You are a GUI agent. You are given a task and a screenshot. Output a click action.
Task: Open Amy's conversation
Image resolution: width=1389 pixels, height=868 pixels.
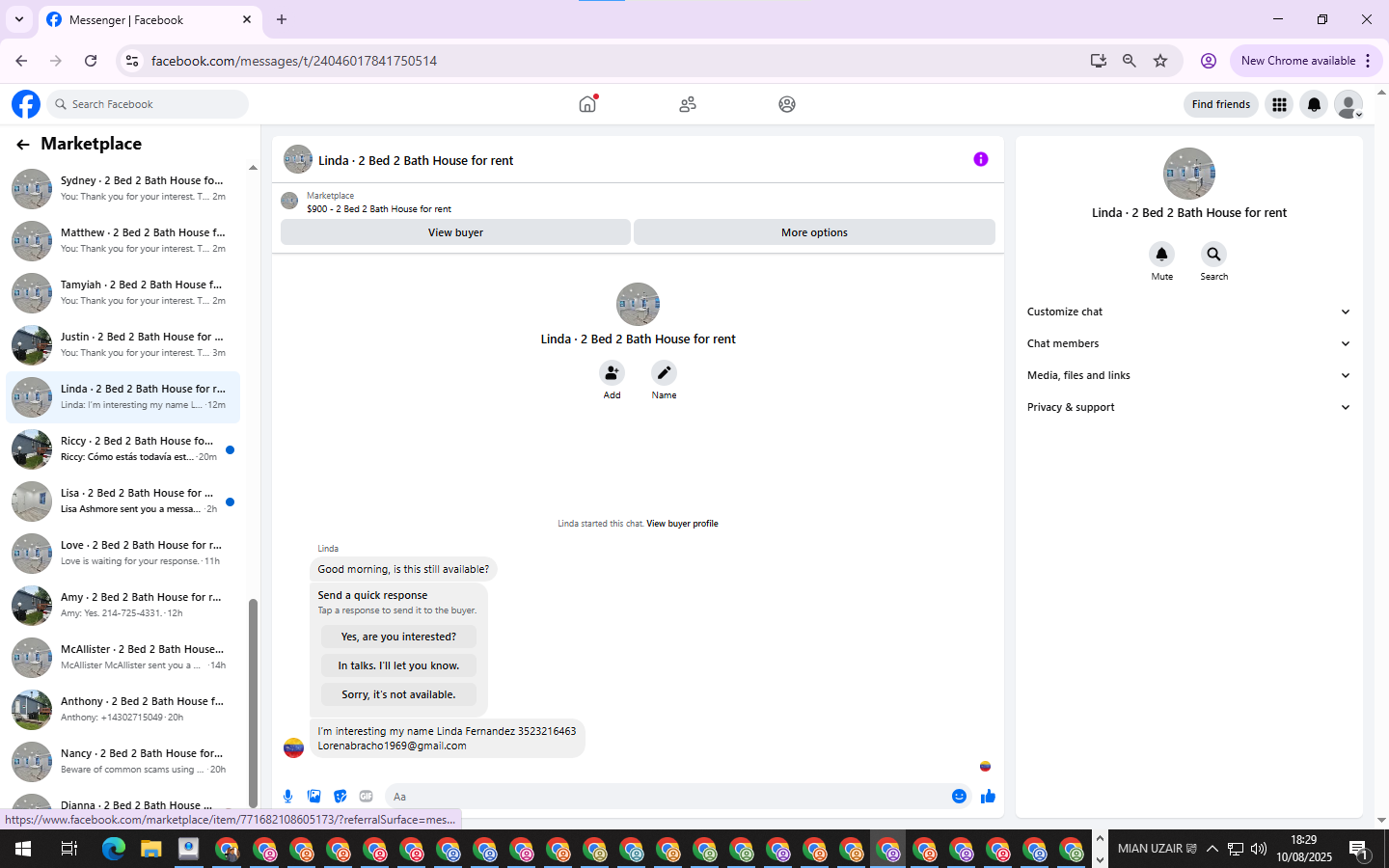point(123,605)
